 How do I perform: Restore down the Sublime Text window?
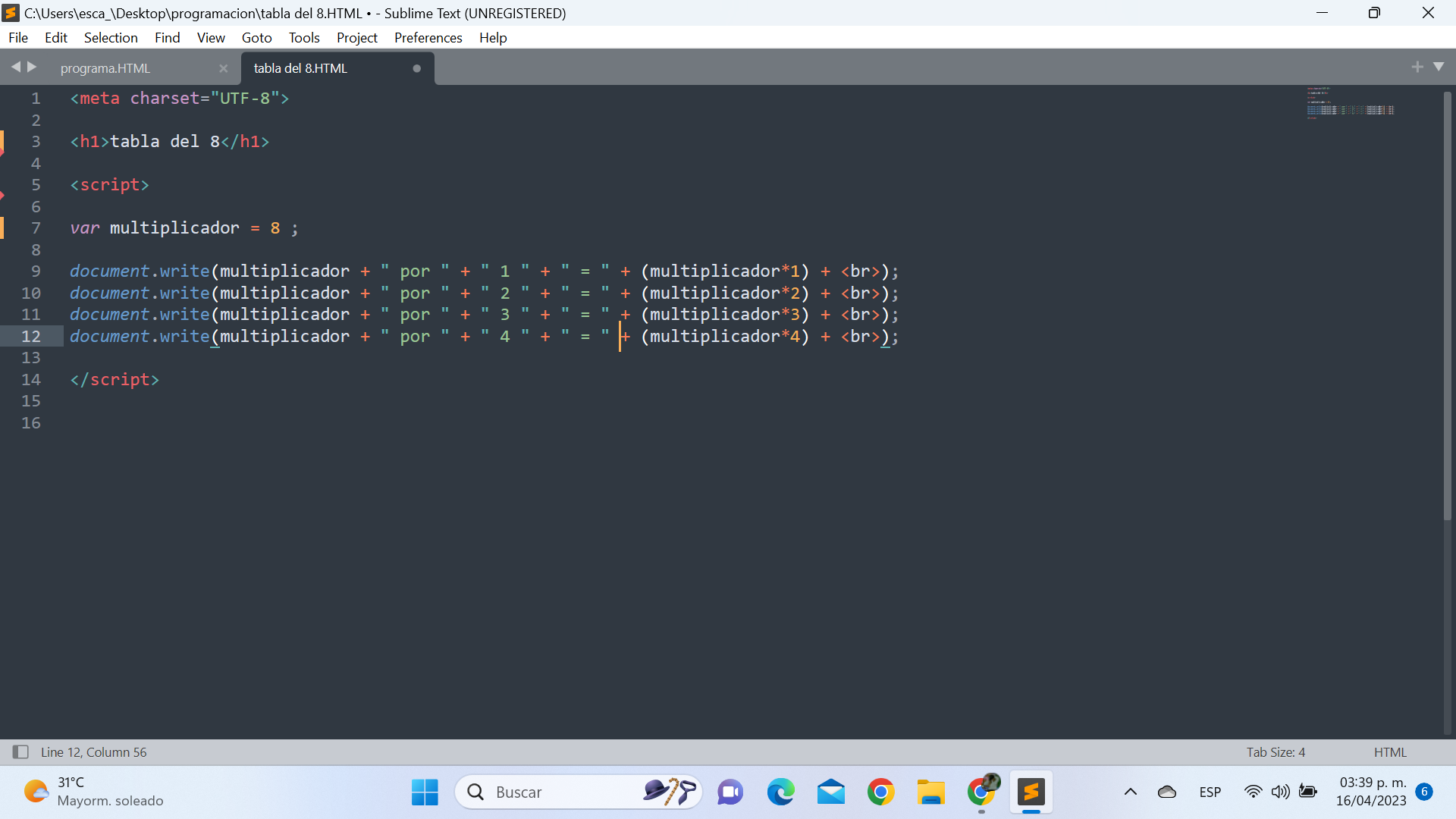[x=1374, y=13]
